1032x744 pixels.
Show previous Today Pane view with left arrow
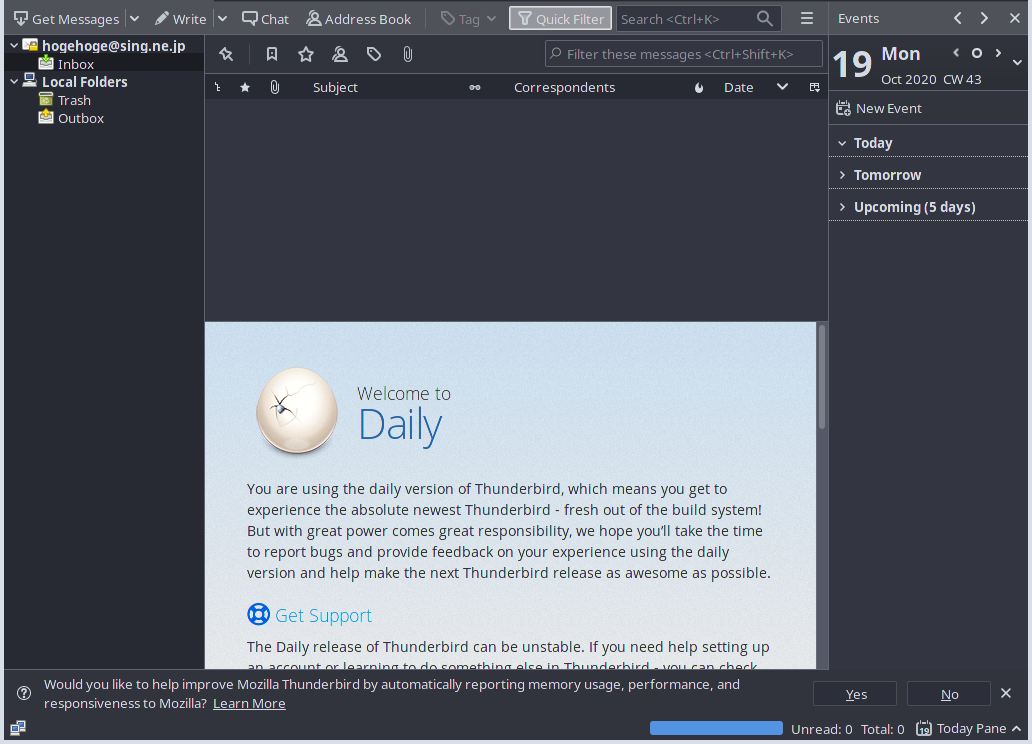958,18
